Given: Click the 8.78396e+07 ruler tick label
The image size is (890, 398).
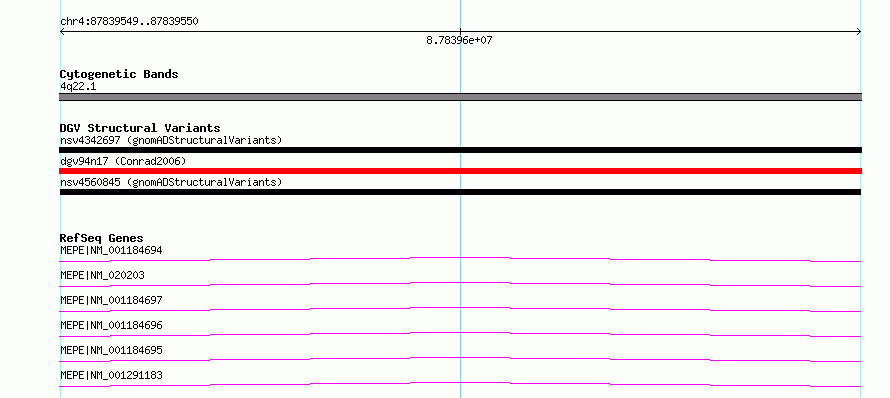Looking at the screenshot, I should point(459,41).
